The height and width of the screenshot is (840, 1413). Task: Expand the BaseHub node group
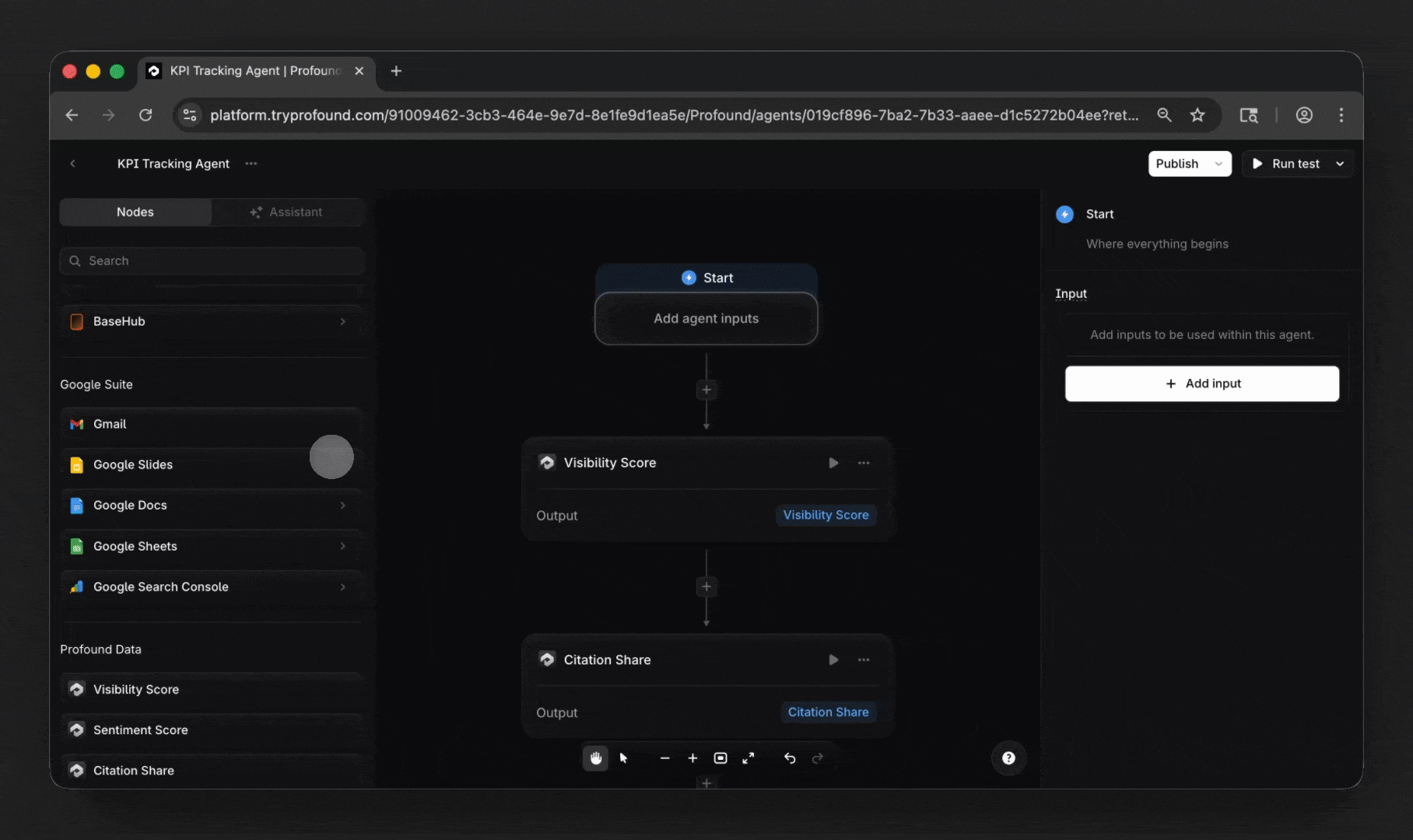tap(342, 321)
